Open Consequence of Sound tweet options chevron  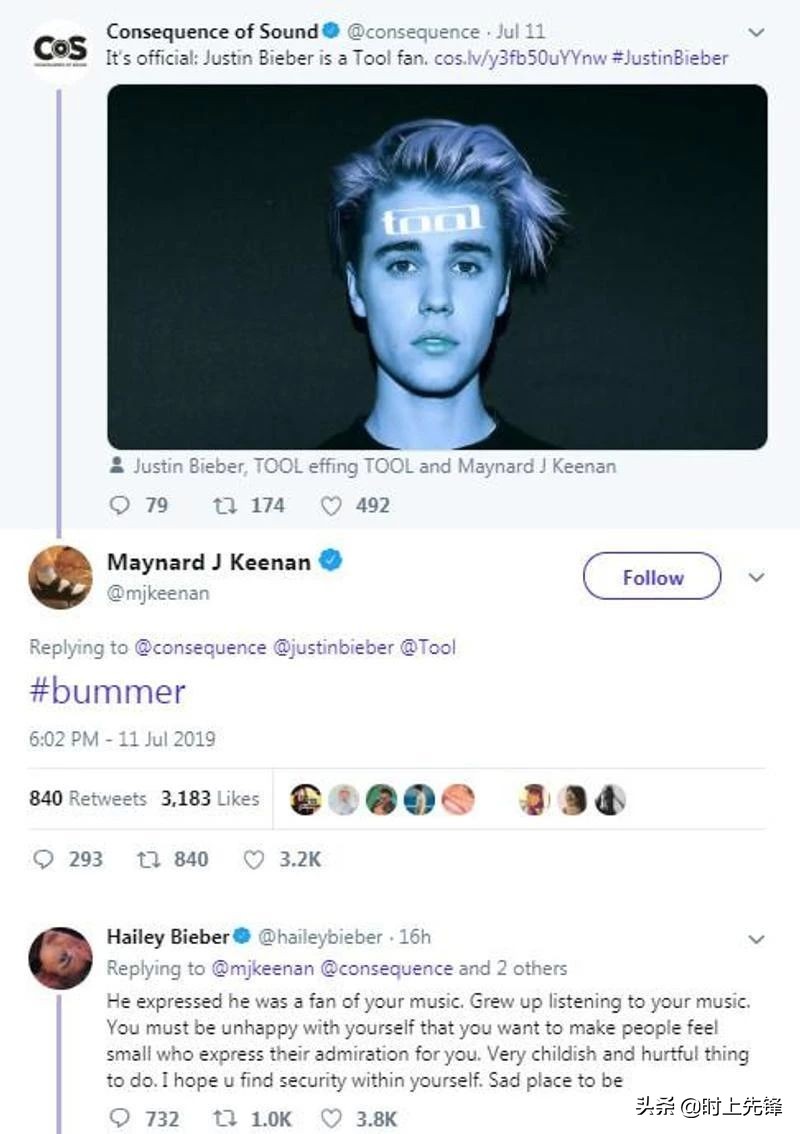(757, 33)
